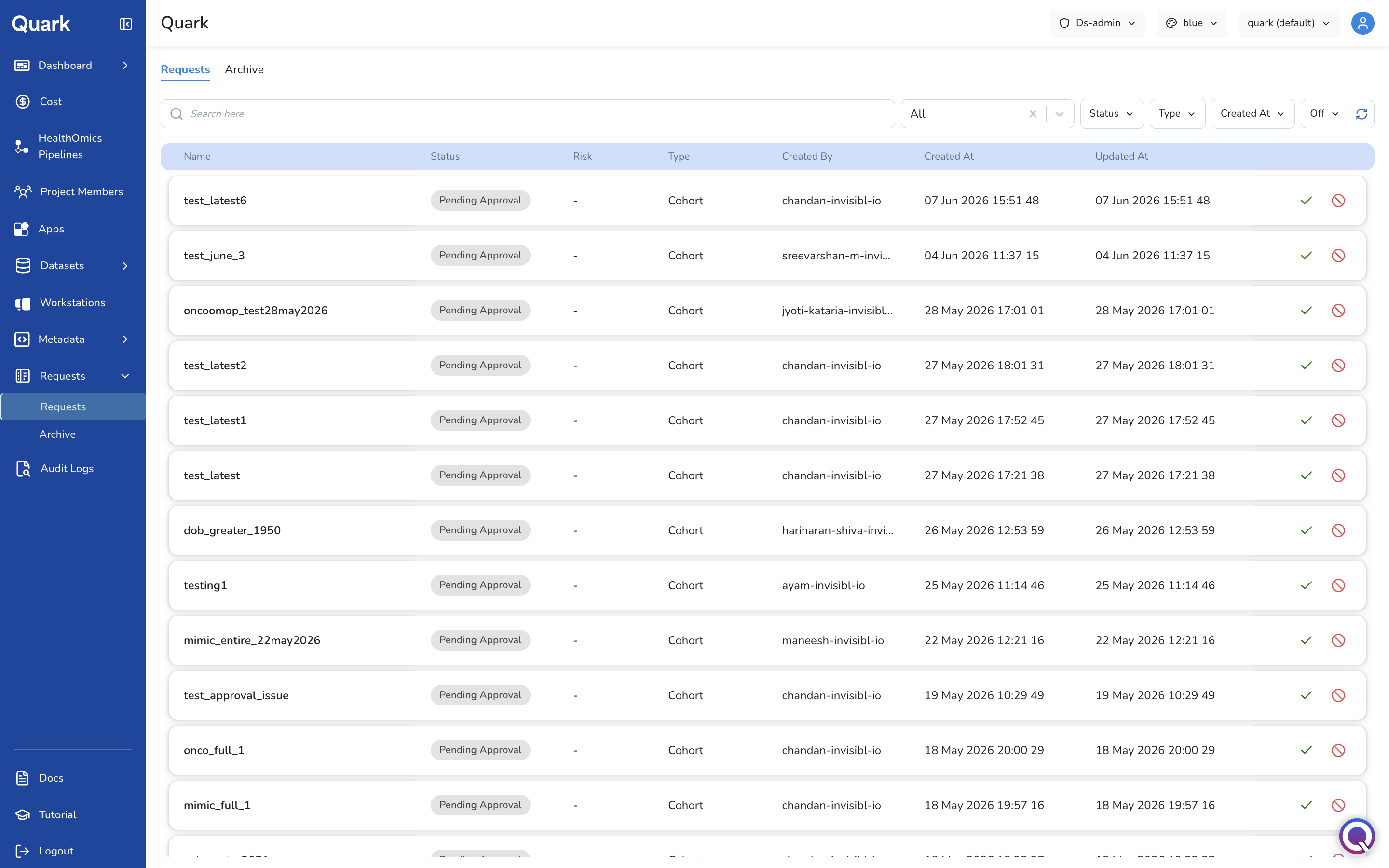1389x868 pixels.
Task: Approve the test_latest2 request
Action: [x=1307, y=366]
